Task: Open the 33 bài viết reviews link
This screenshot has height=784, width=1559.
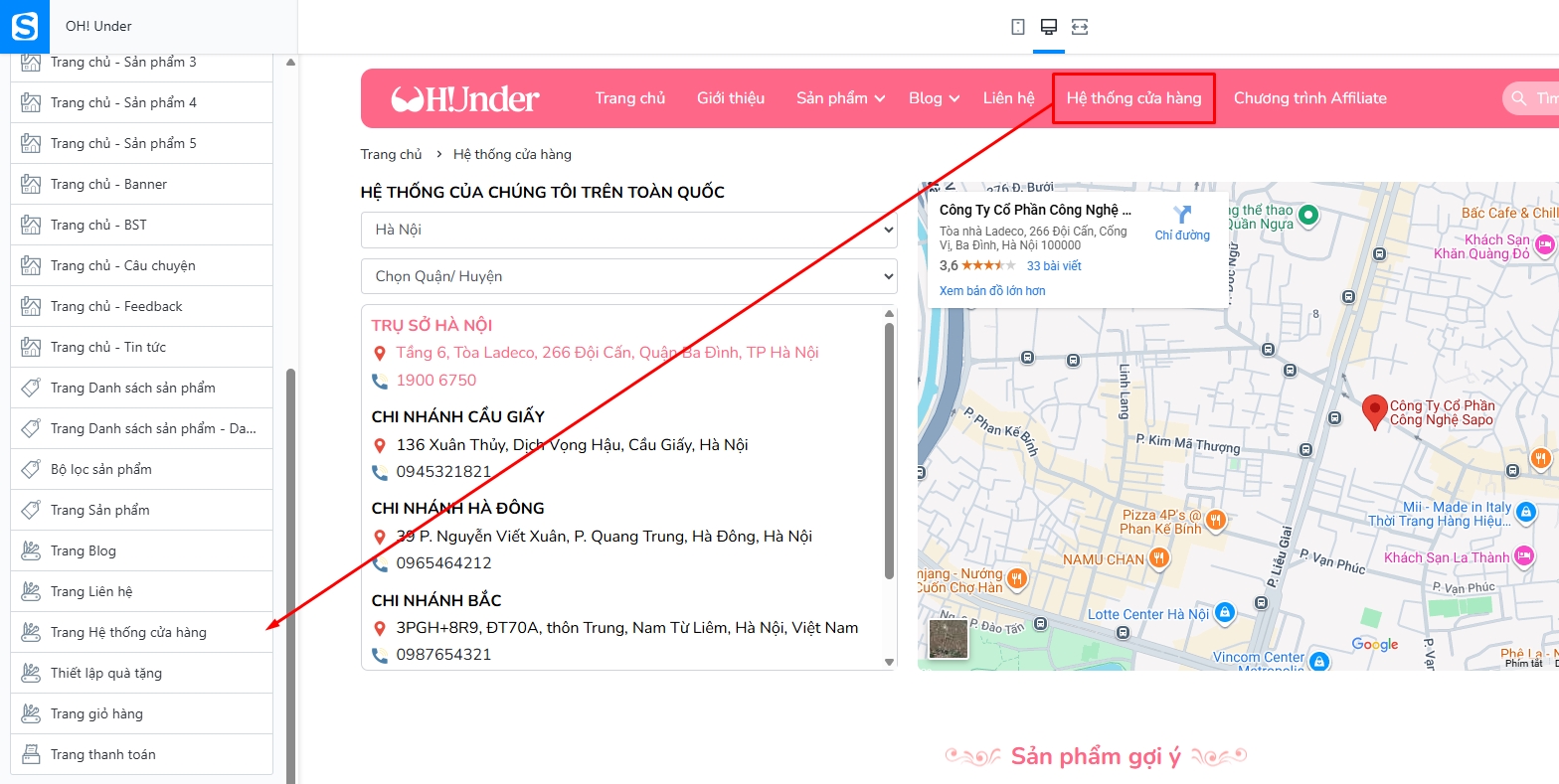Action: point(1054,265)
